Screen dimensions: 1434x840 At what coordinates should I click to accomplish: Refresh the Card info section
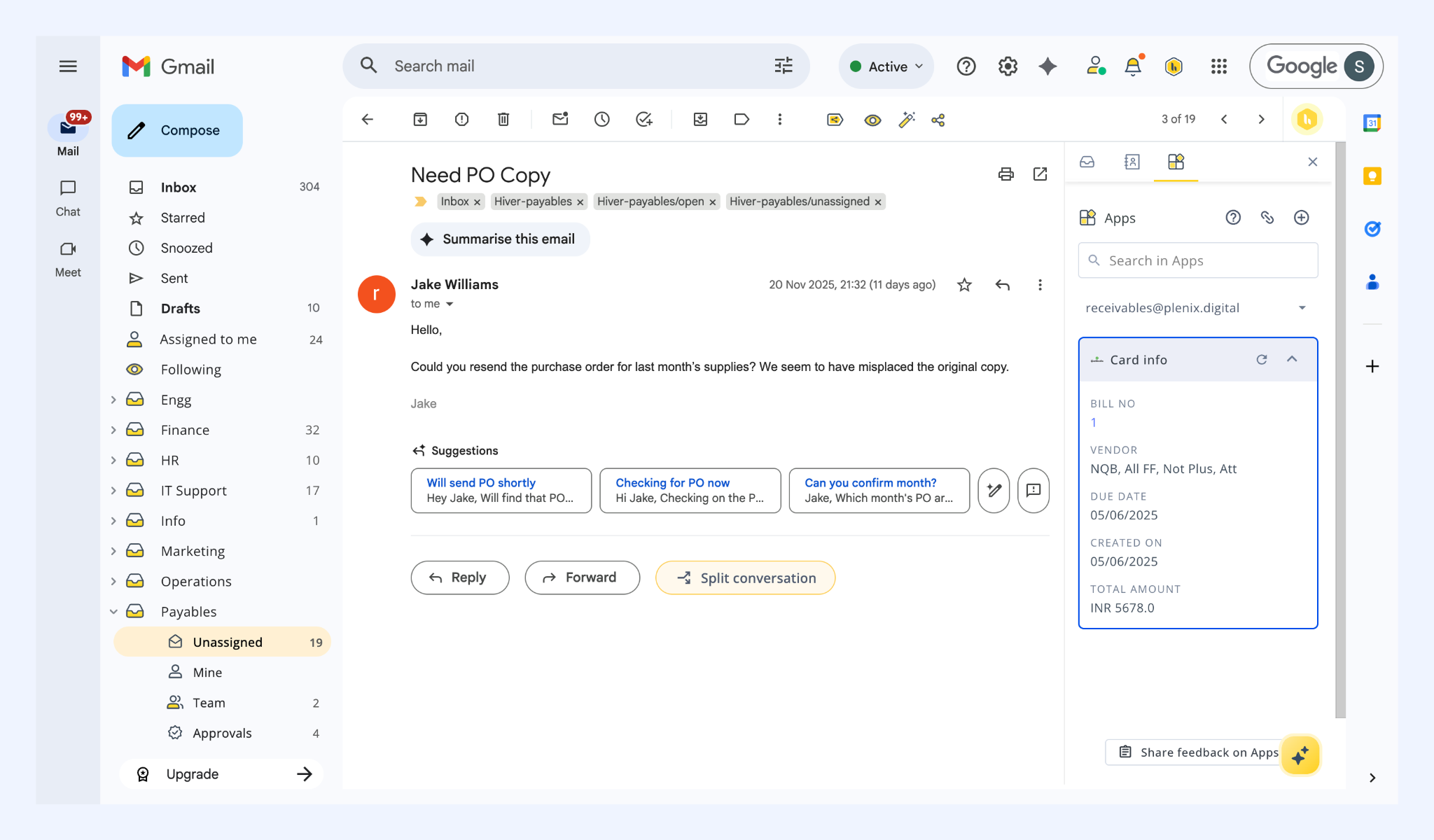click(1262, 359)
